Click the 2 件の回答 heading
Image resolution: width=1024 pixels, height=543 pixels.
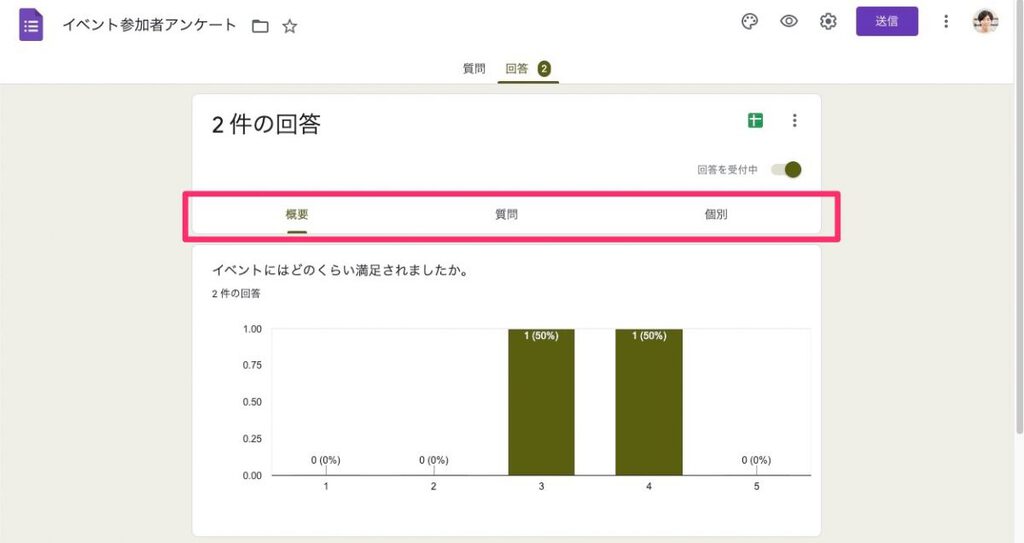coord(266,124)
